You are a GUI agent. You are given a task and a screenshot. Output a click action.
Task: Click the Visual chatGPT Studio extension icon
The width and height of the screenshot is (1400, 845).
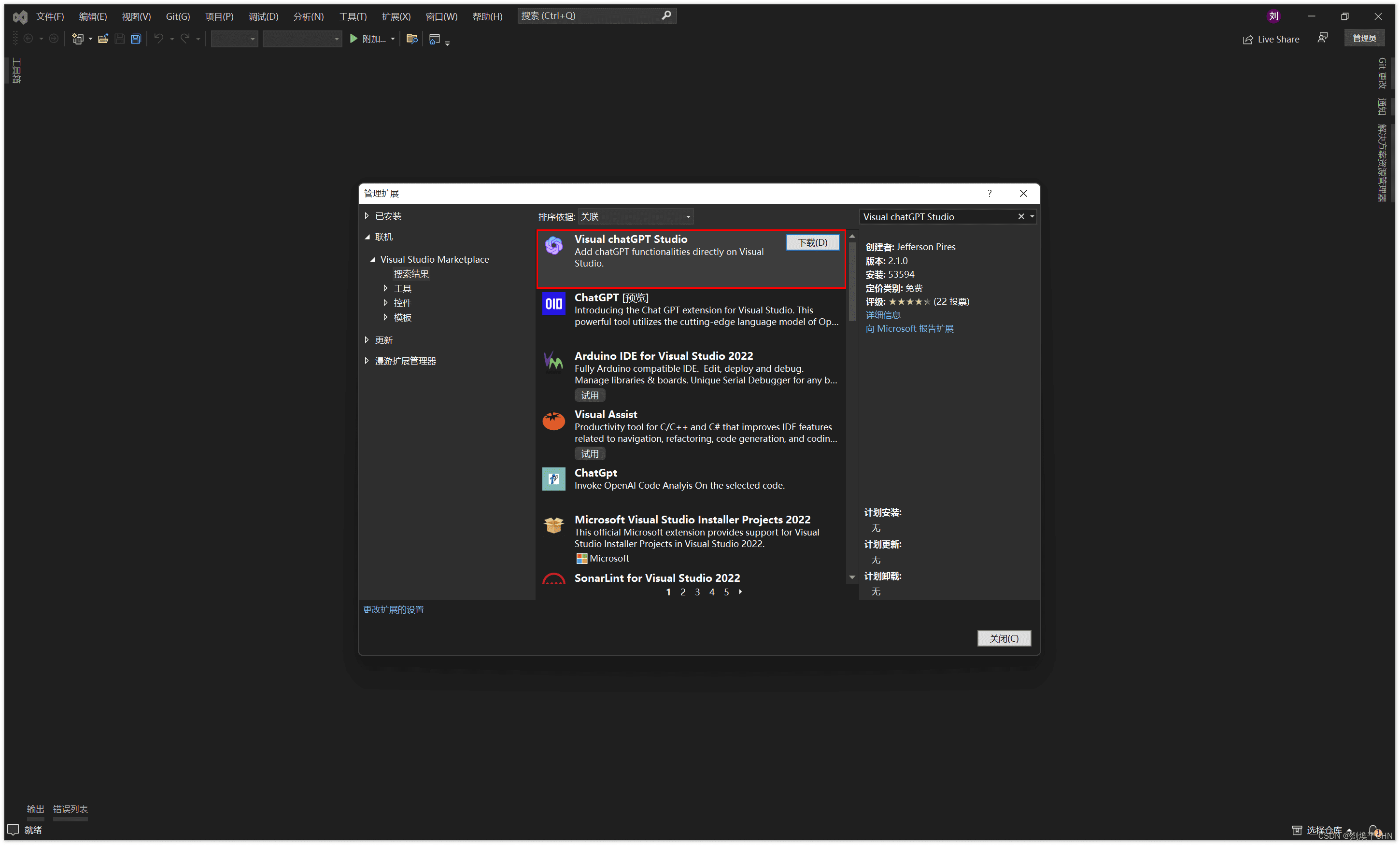tap(553, 245)
